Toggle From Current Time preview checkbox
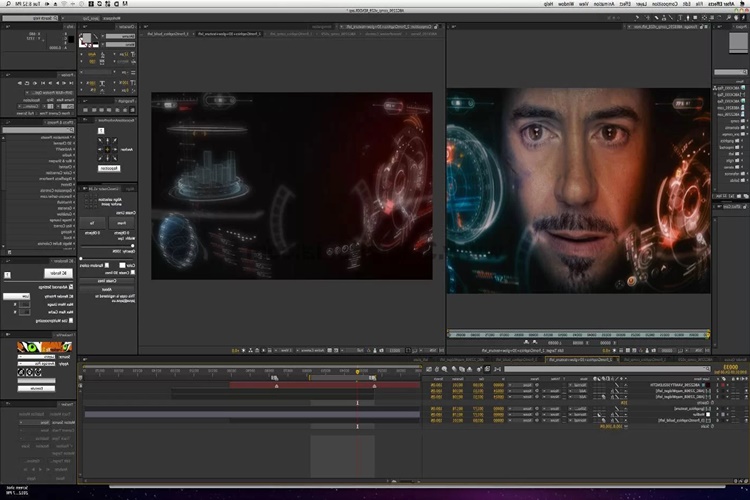Viewport: 750px width, 500px height. [x=73, y=113]
